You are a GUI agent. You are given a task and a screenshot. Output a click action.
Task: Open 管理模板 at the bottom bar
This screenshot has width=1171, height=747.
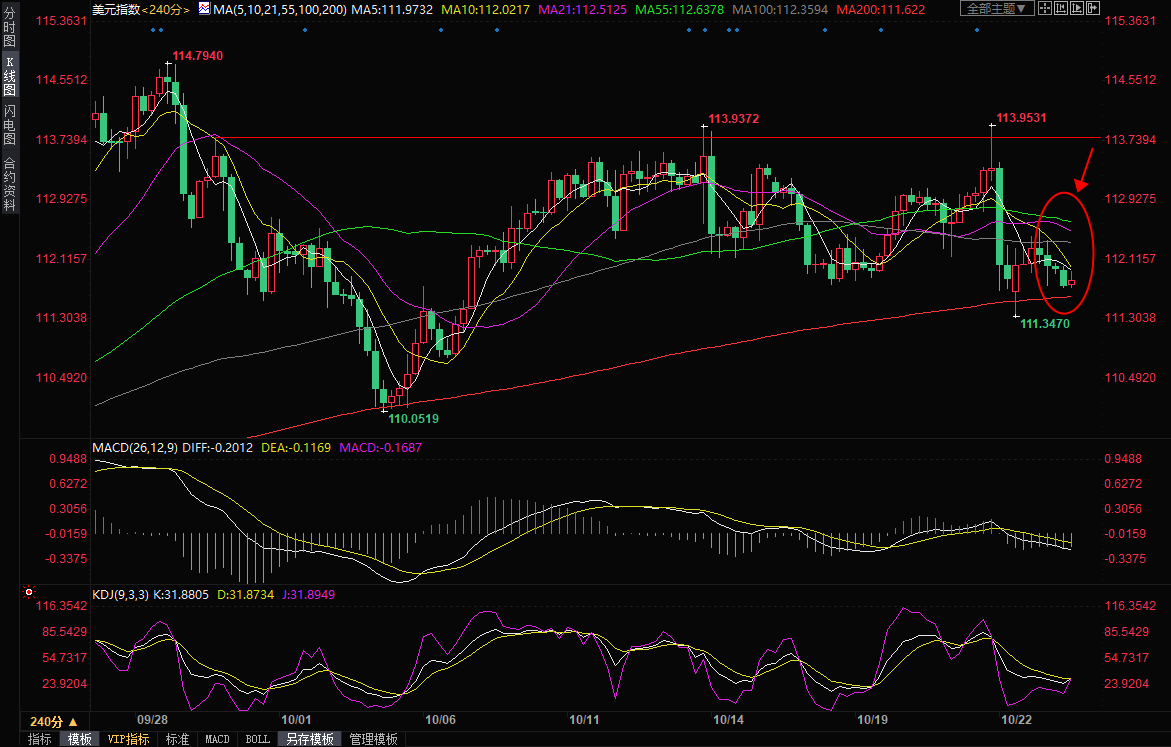[373, 739]
